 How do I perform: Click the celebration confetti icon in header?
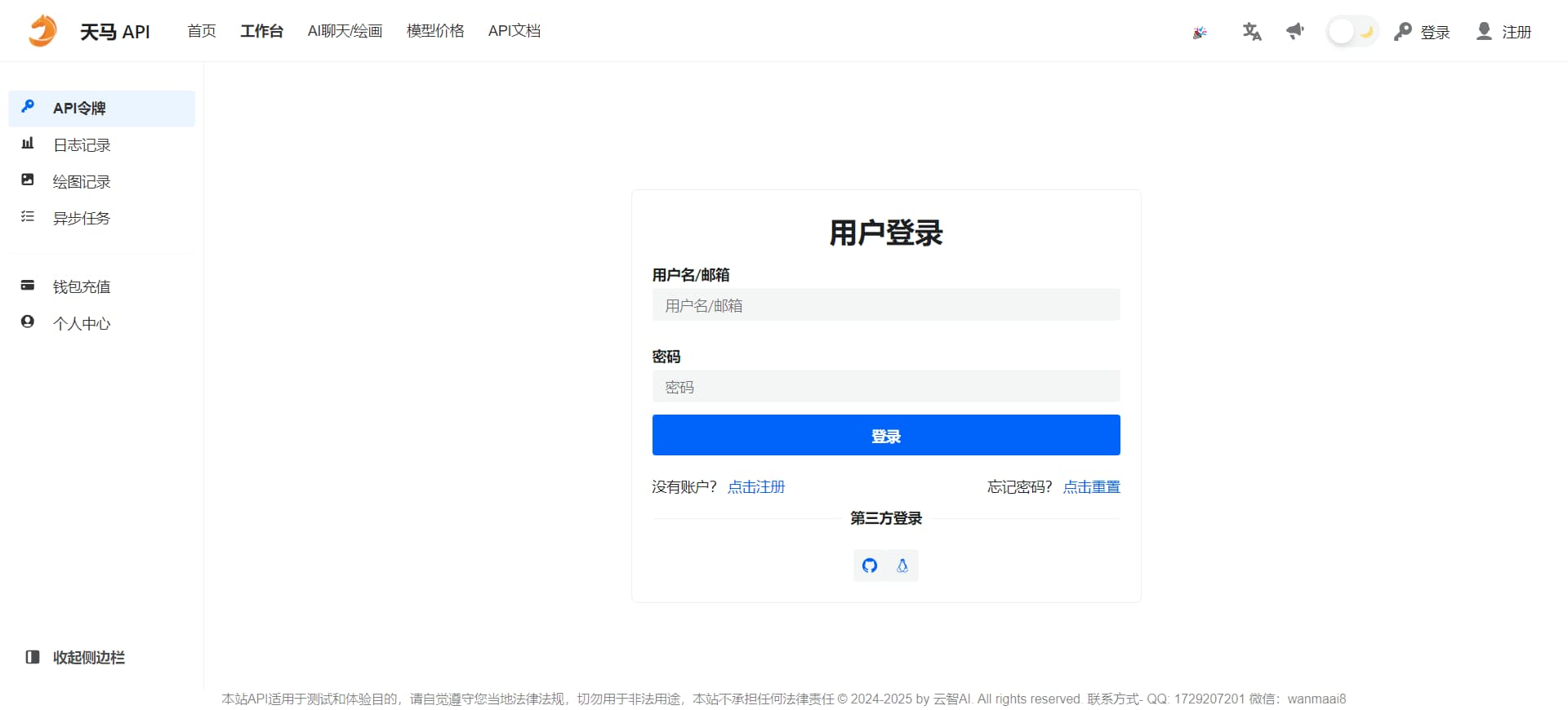pyautogui.click(x=1200, y=33)
